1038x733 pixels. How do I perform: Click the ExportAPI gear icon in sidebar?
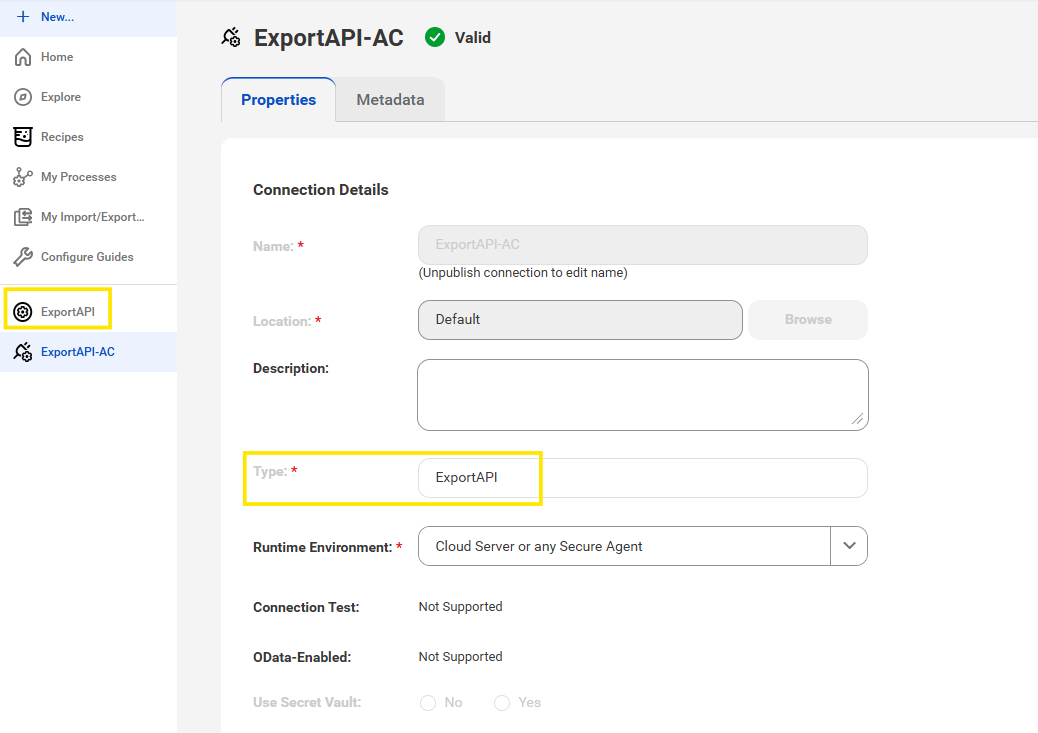tap(23, 312)
